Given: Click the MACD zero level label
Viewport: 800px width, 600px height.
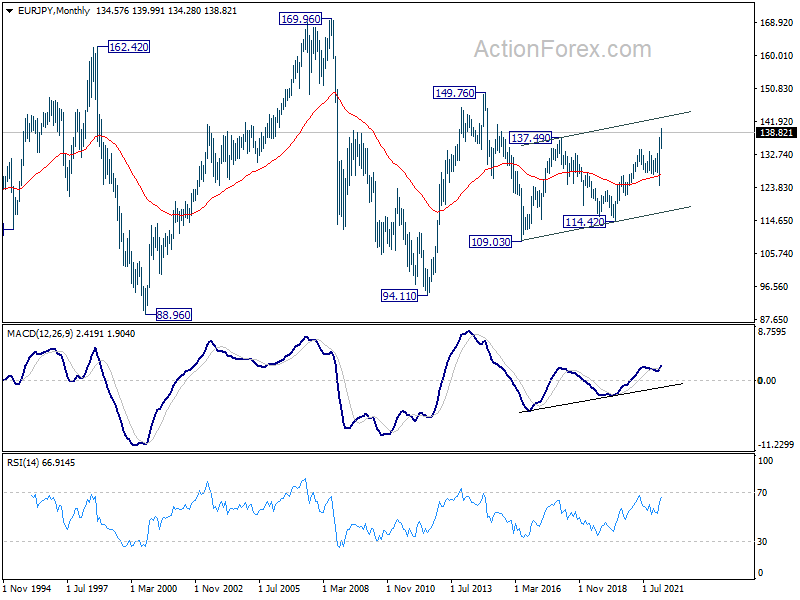Looking at the screenshot, I should click(767, 381).
